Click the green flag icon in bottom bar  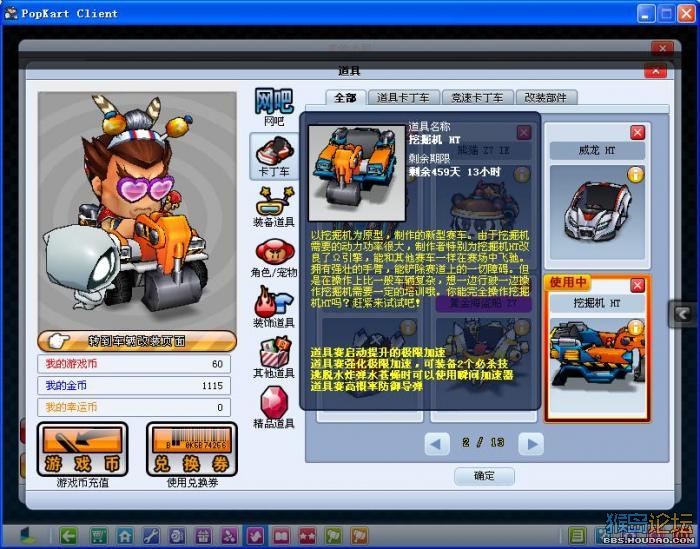[x=333, y=535]
